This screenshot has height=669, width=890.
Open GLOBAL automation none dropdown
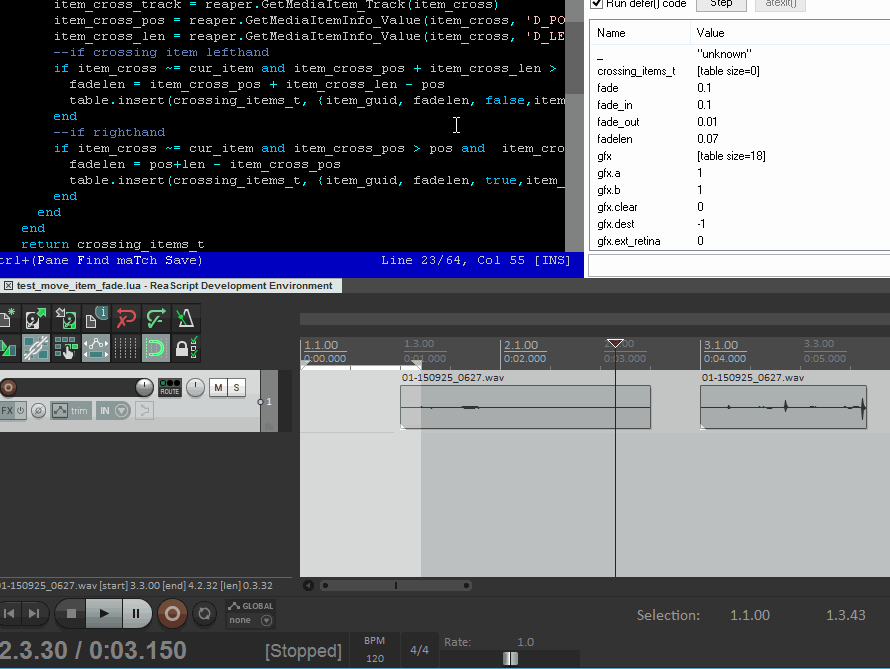click(x=250, y=620)
